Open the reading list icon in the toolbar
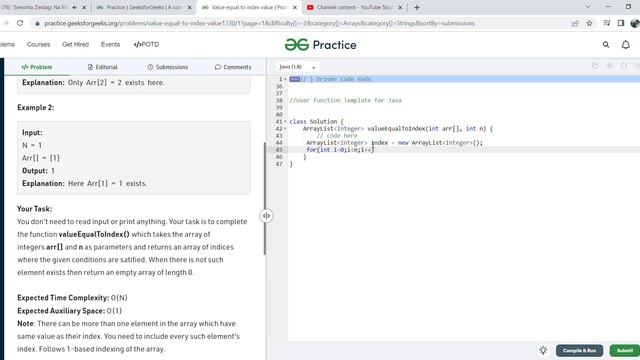This screenshot has width=640, height=360. [607, 23]
